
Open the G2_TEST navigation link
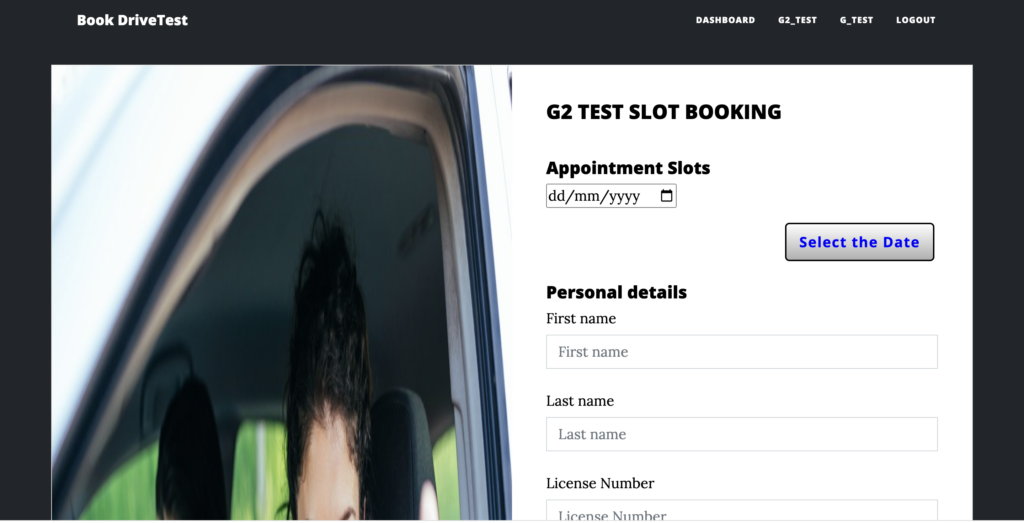pyautogui.click(x=797, y=20)
